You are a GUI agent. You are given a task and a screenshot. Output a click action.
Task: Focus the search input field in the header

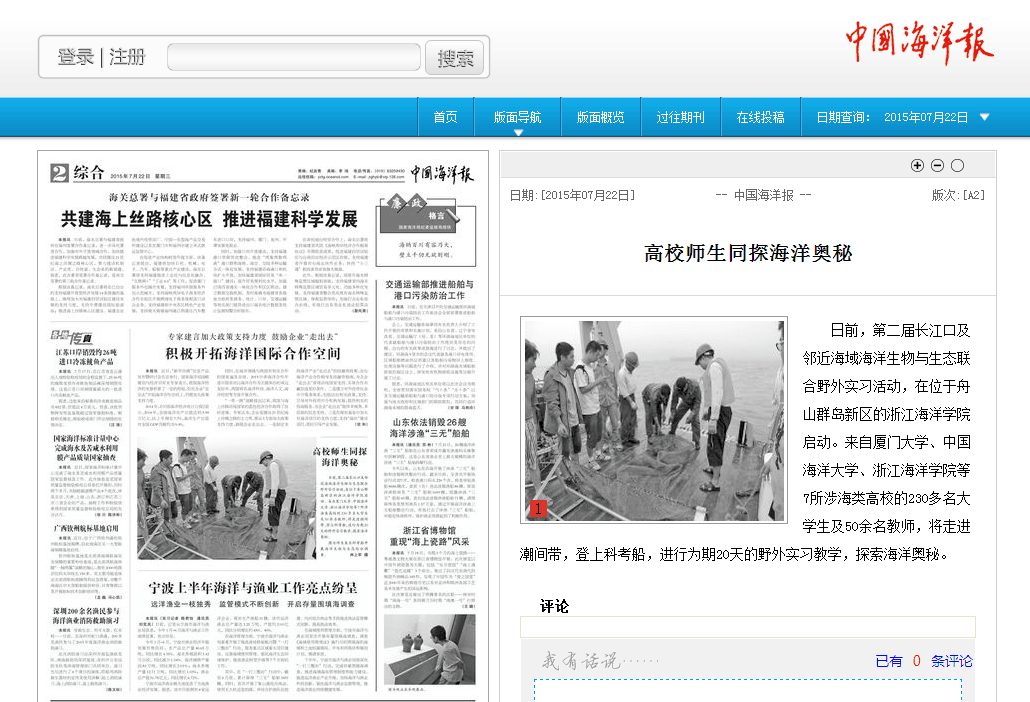pos(294,57)
